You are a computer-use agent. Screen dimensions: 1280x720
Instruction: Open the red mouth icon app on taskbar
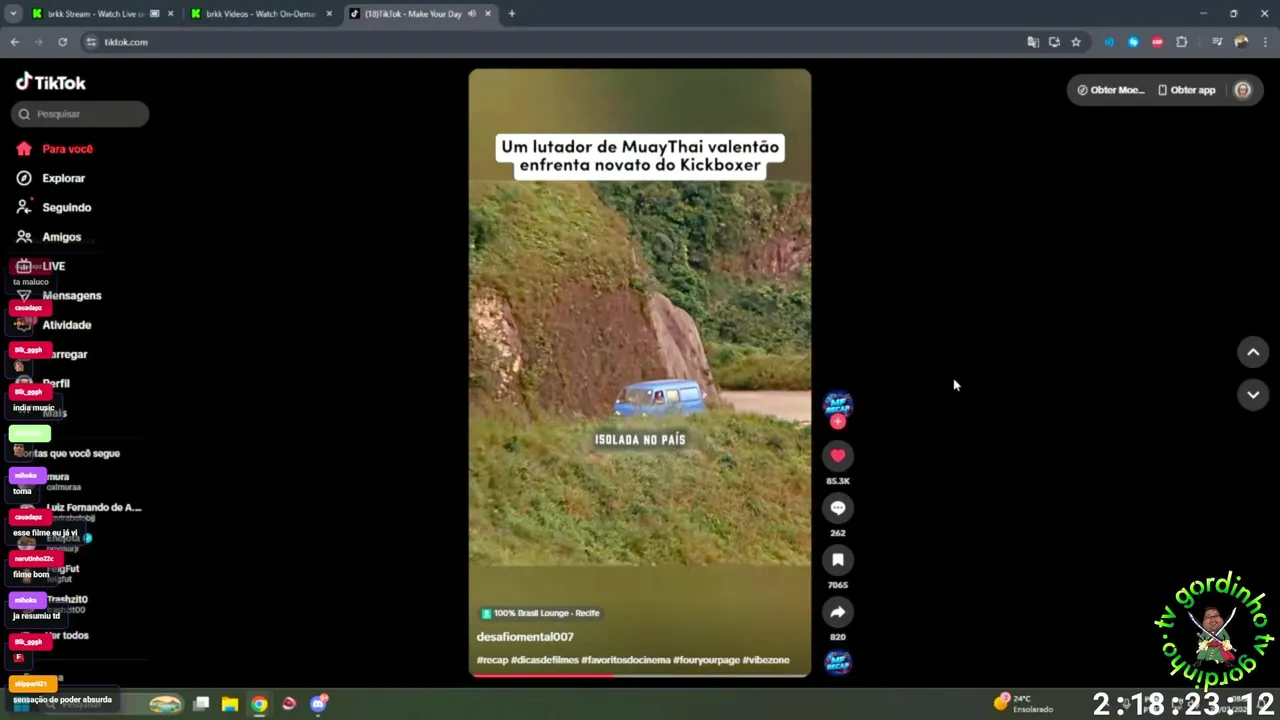(x=289, y=704)
